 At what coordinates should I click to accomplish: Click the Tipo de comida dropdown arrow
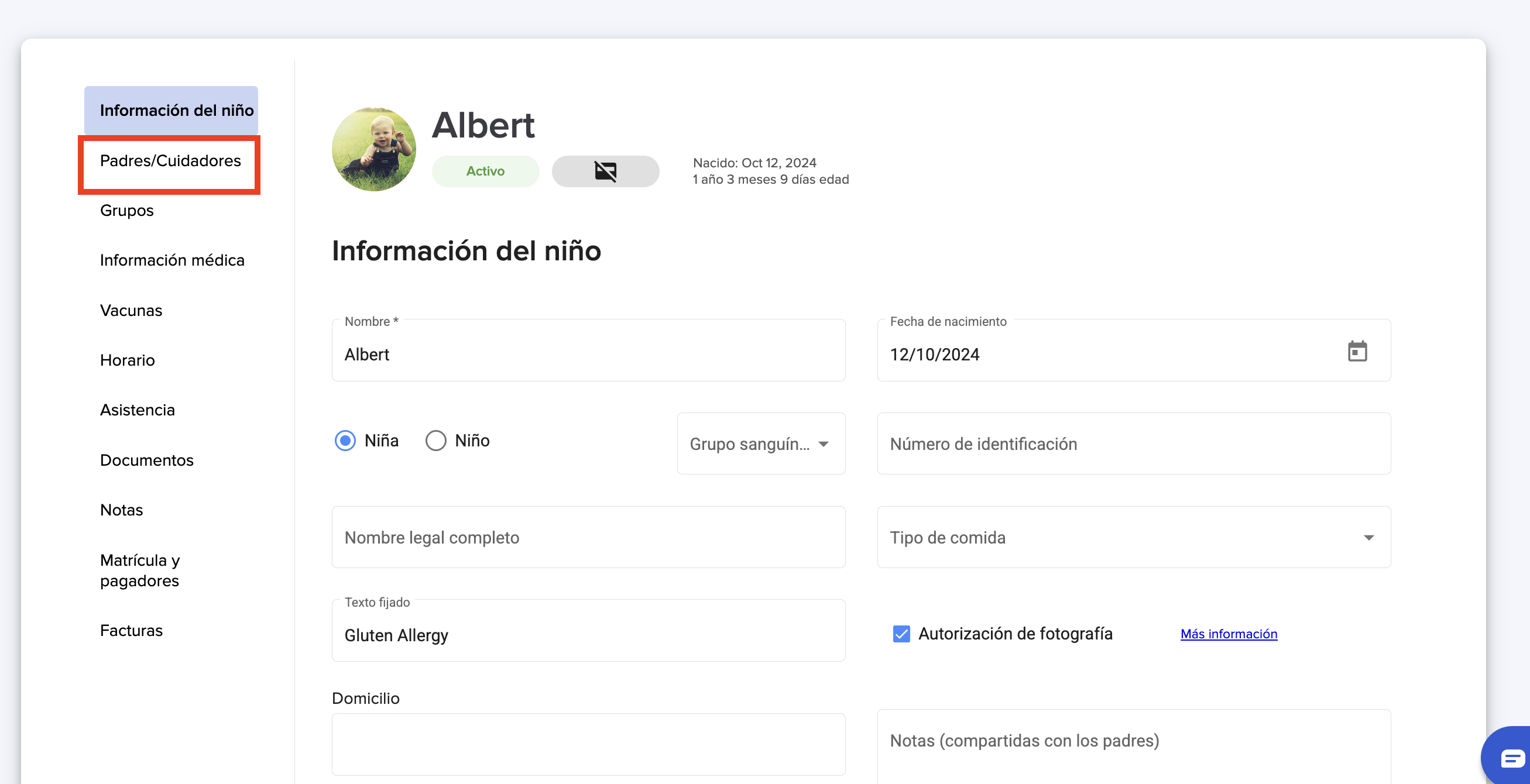(x=1368, y=538)
